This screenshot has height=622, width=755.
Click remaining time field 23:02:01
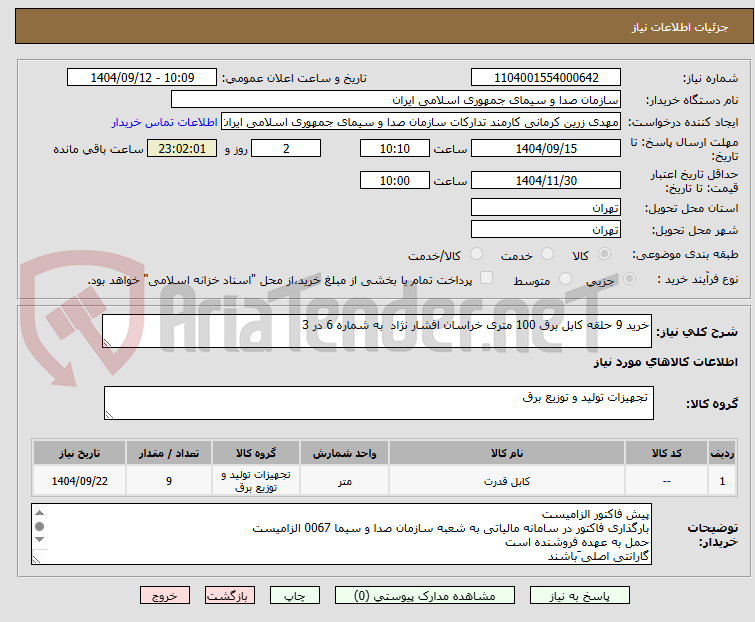[x=182, y=148]
